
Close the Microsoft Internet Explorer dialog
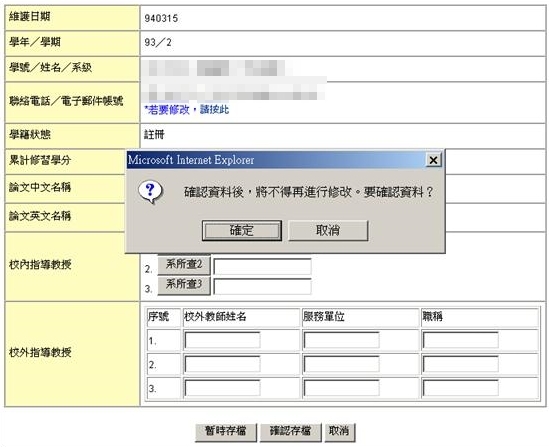433,160
